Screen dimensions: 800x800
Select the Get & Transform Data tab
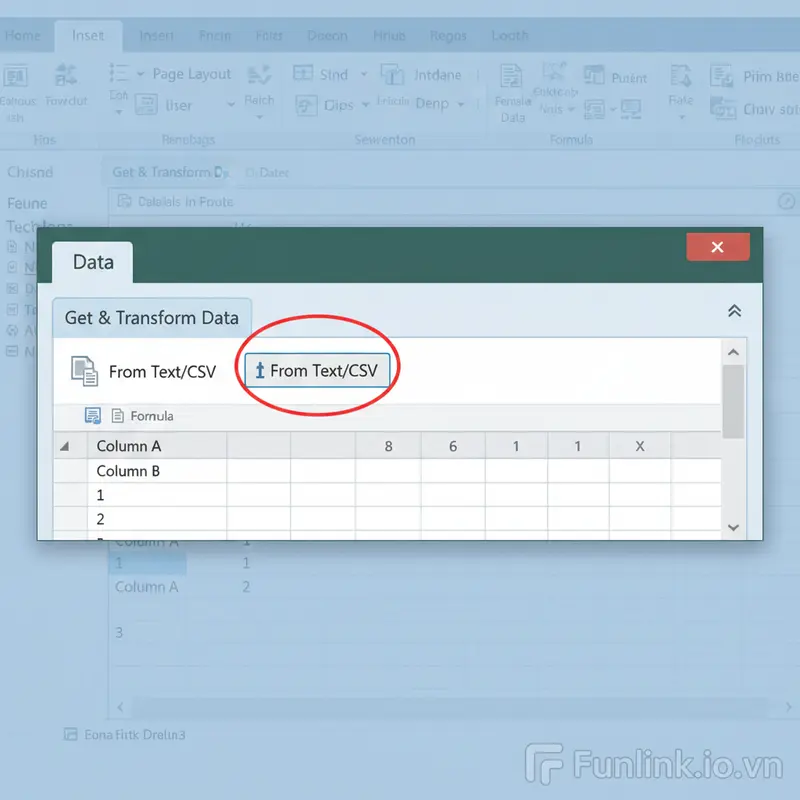[x=152, y=318]
